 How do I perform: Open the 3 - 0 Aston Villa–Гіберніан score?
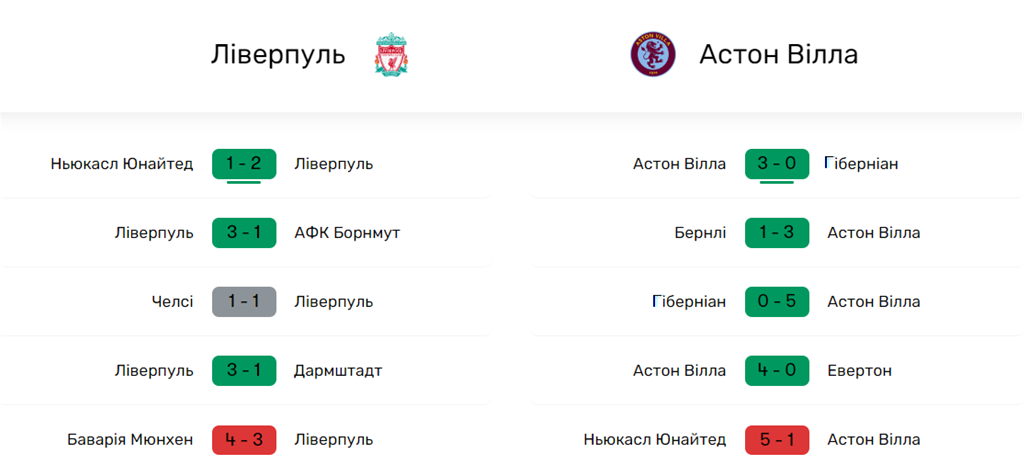[x=777, y=163]
